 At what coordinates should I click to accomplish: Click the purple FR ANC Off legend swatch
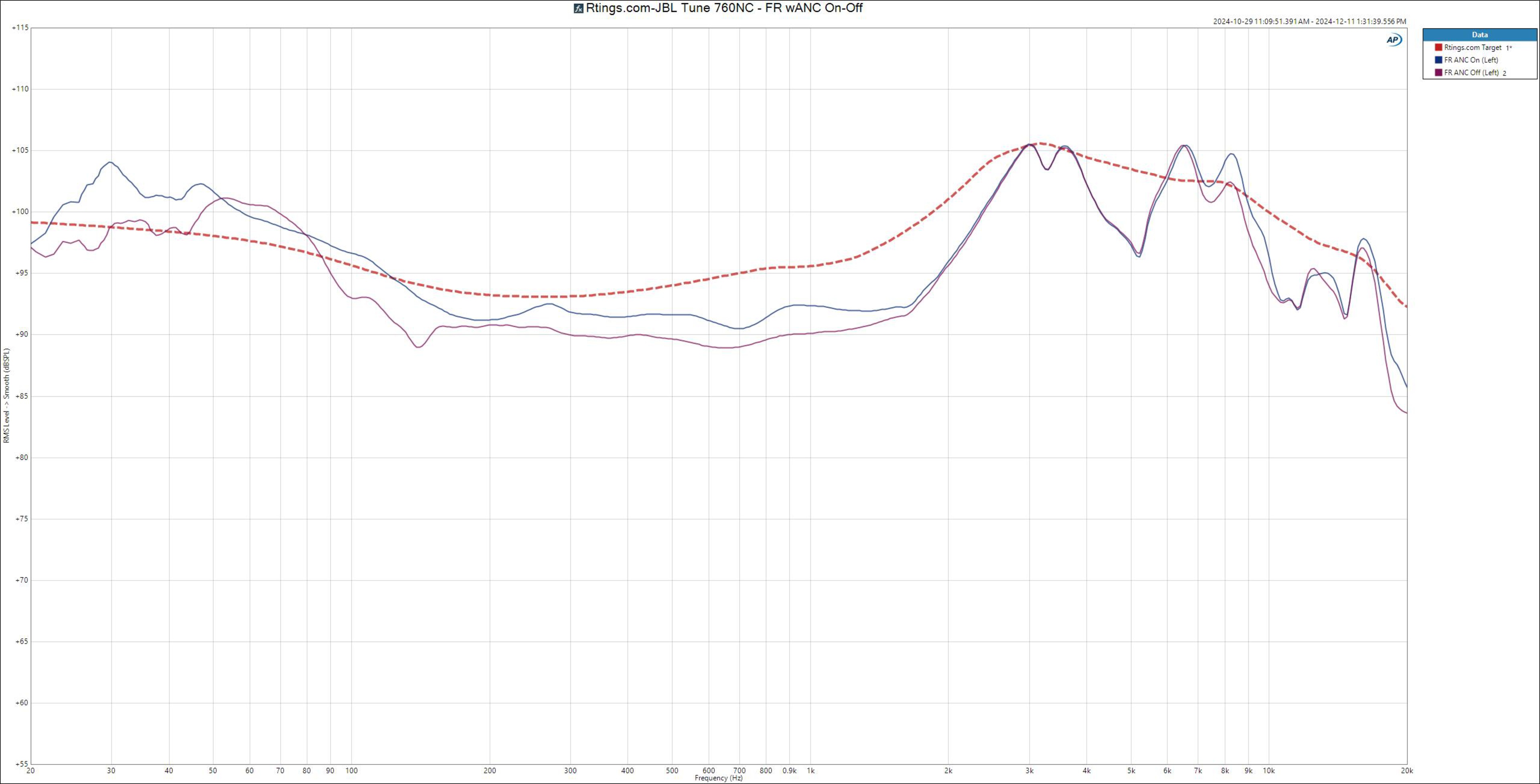point(1439,73)
